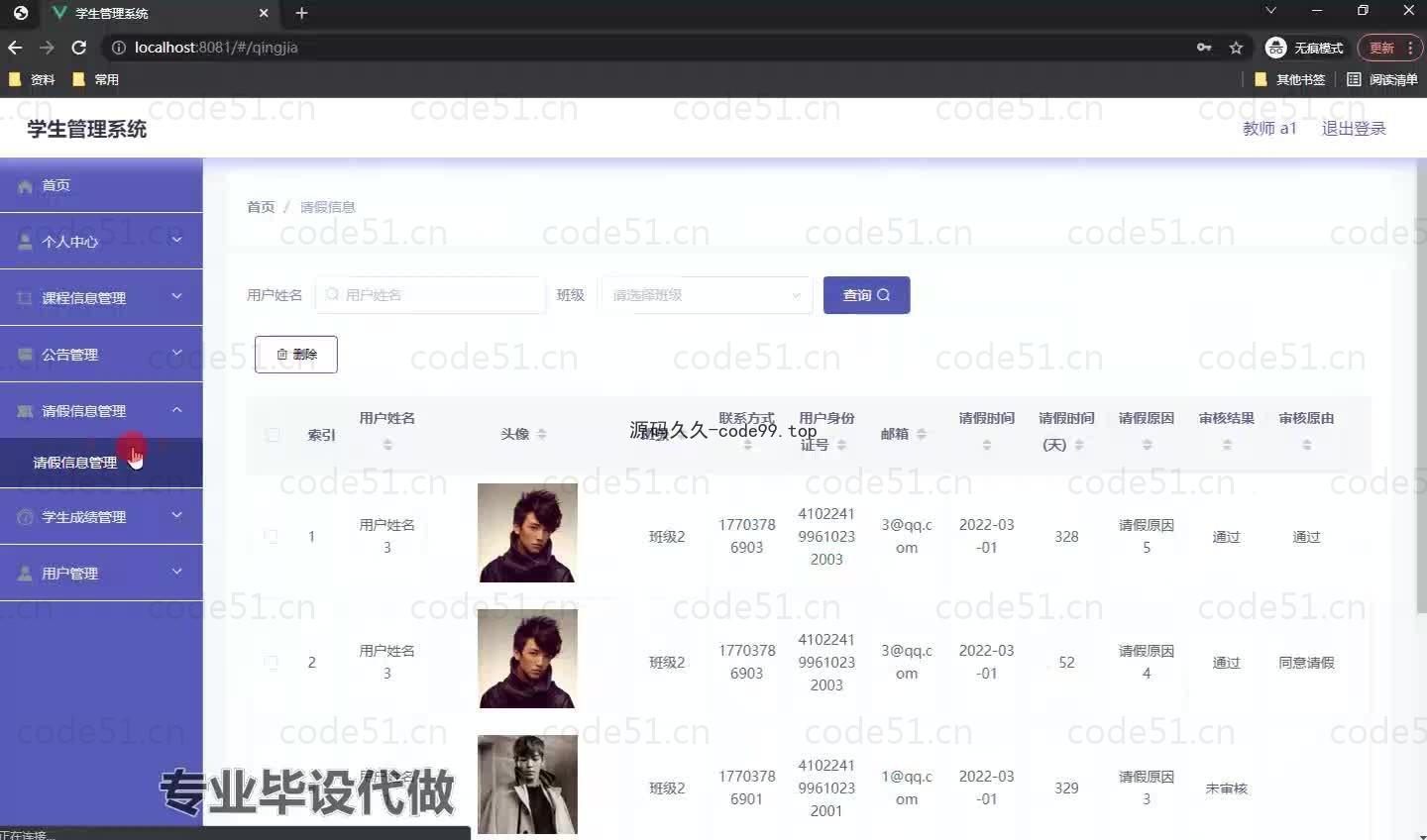The image size is (1427, 840).
Task: Click the 用户管理 sidebar icon
Action: (x=25, y=574)
